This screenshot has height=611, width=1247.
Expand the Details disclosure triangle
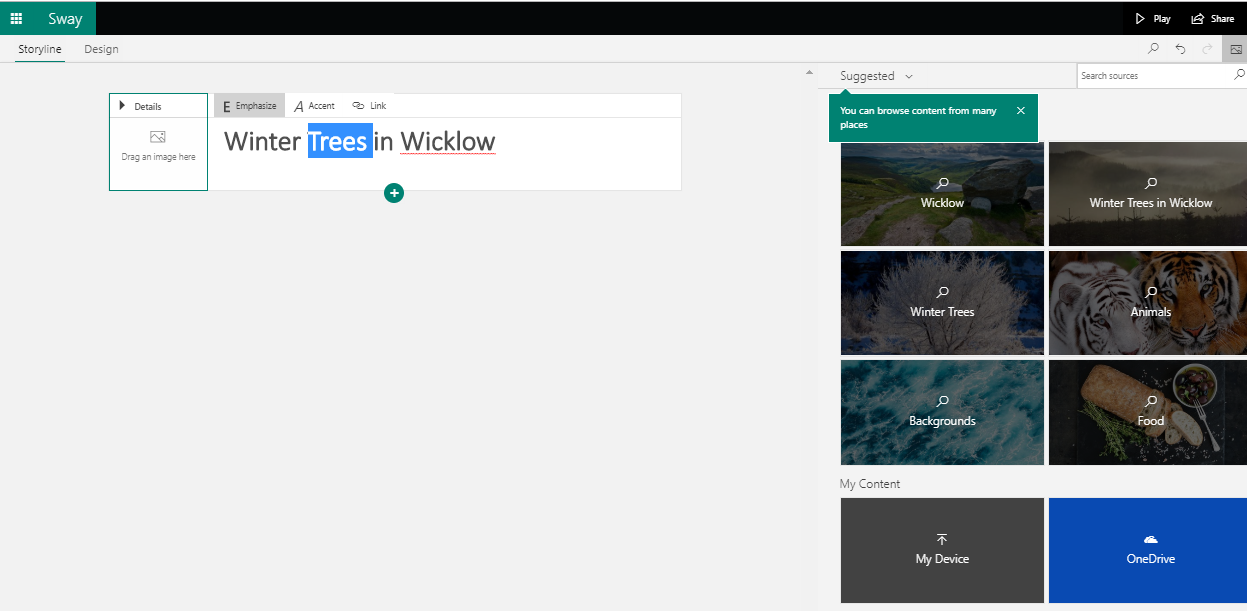(123, 106)
